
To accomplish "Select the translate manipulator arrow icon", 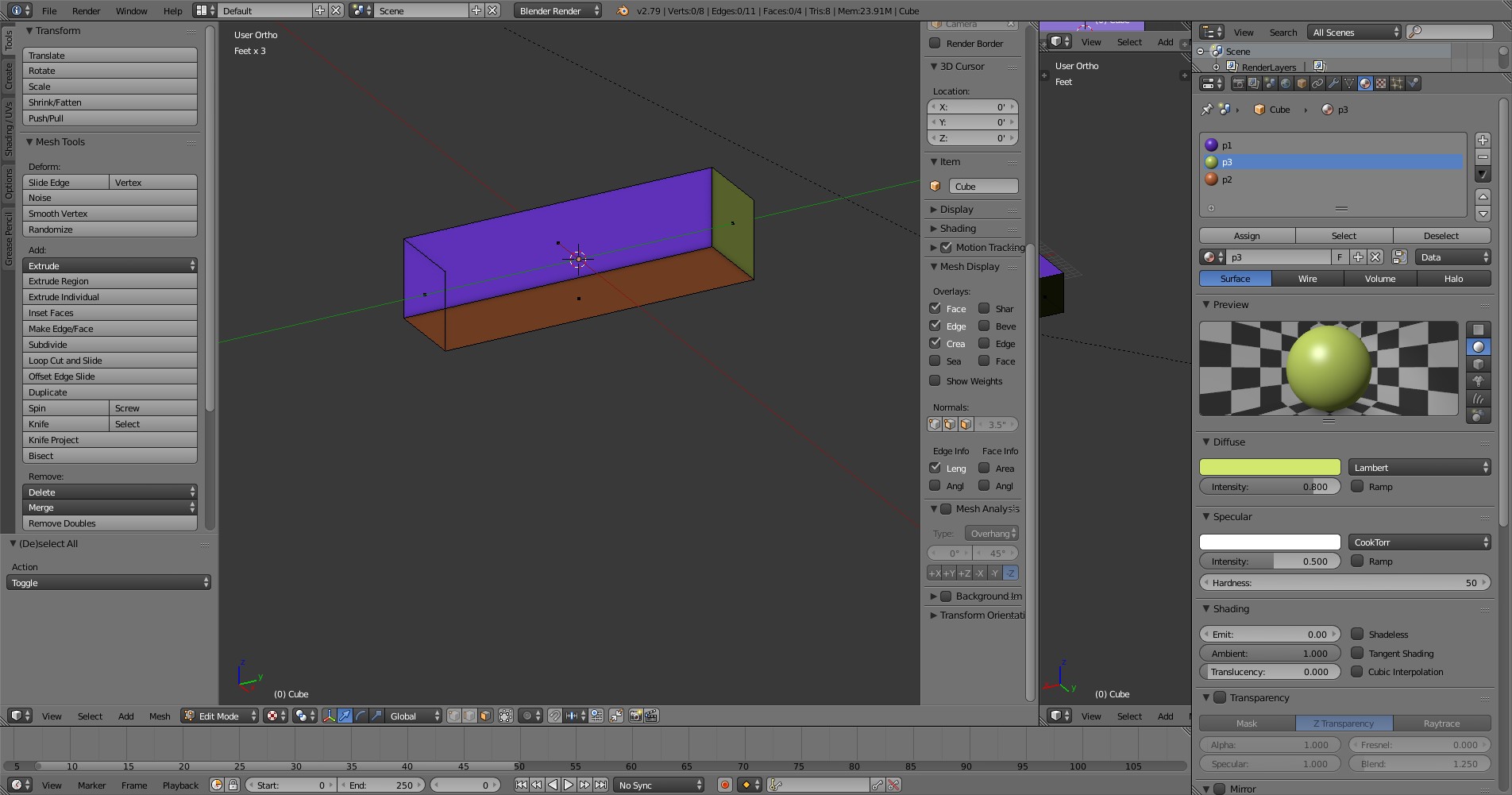I will [x=345, y=716].
